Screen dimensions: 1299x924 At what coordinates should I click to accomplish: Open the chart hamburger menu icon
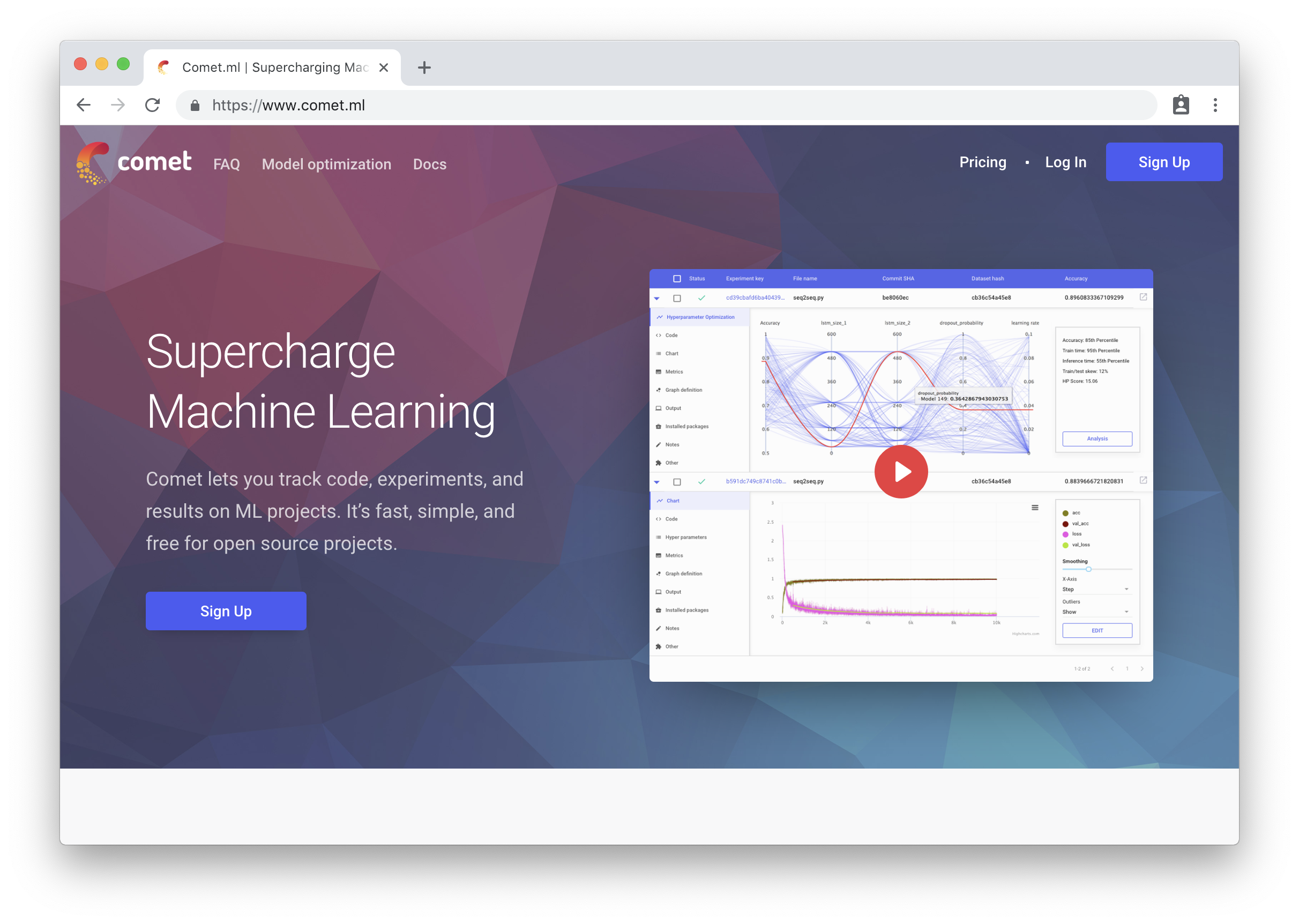[x=1035, y=508]
